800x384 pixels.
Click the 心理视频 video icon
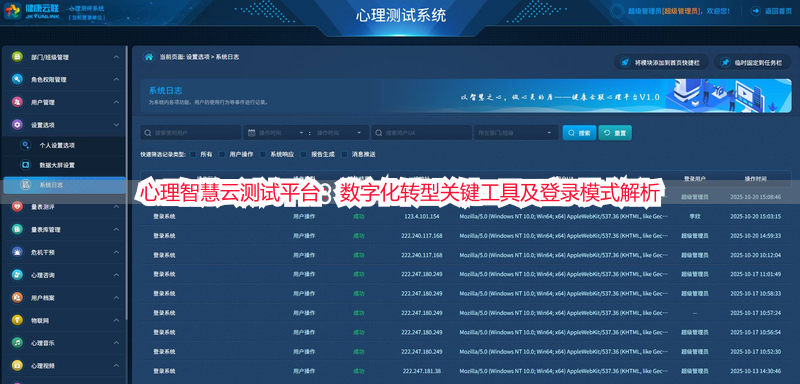click(17, 366)
